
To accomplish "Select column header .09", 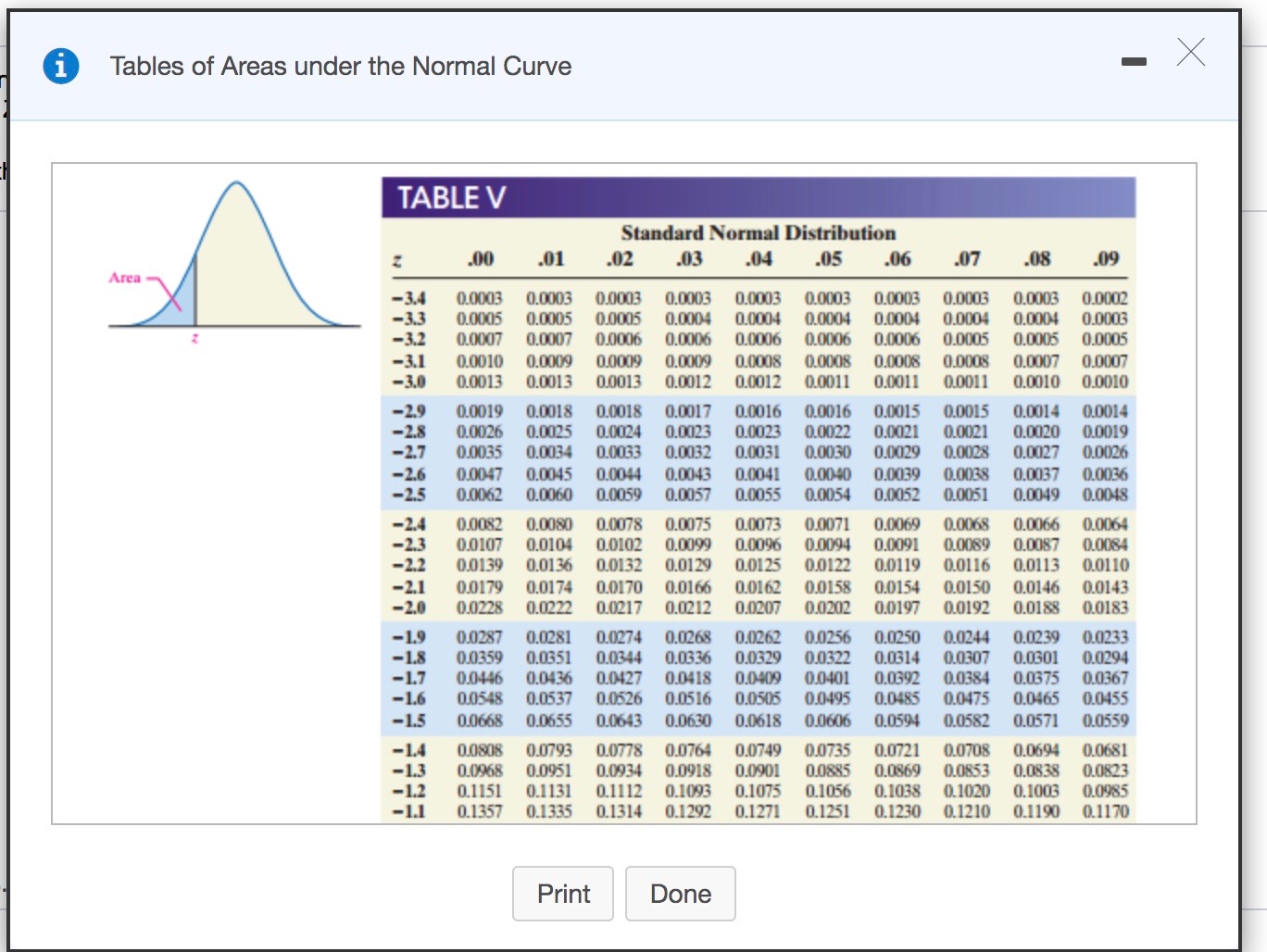I will (1106, 258).
